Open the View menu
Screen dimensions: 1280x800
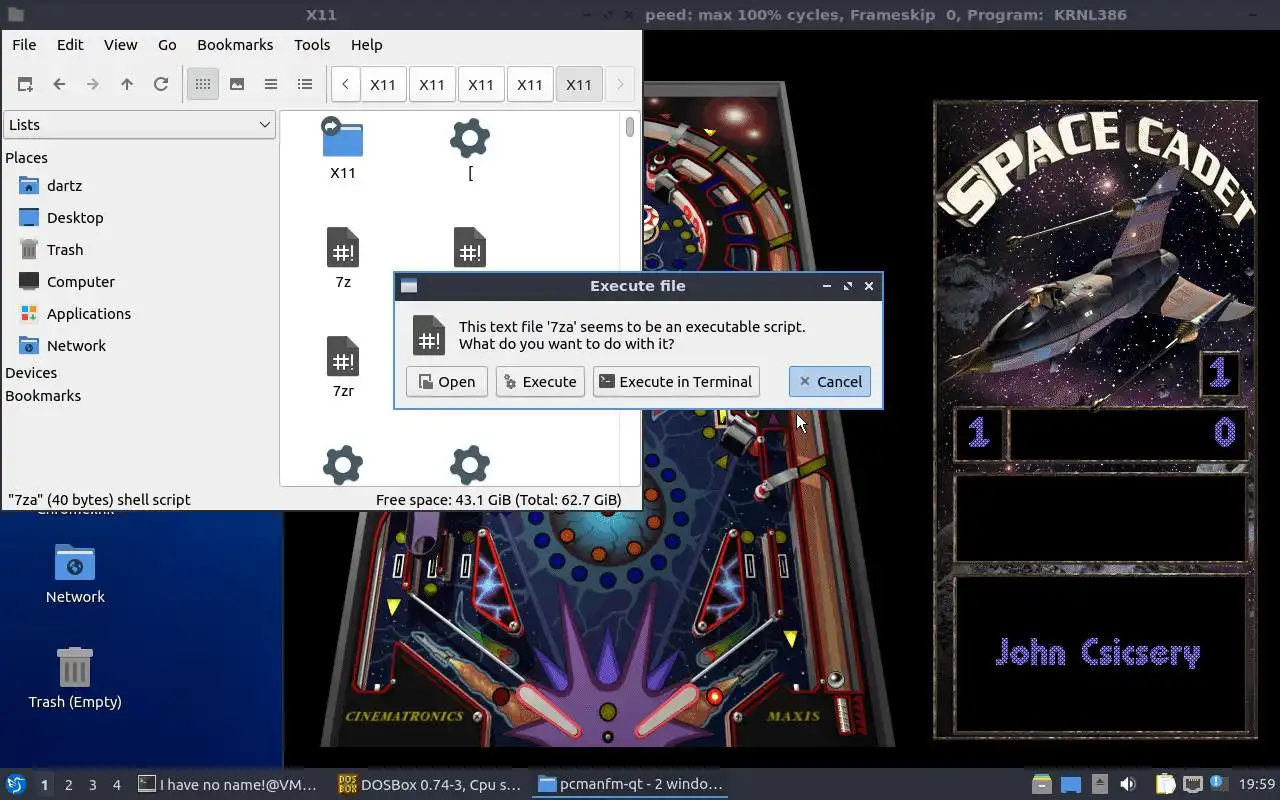(x=121, y=44)
